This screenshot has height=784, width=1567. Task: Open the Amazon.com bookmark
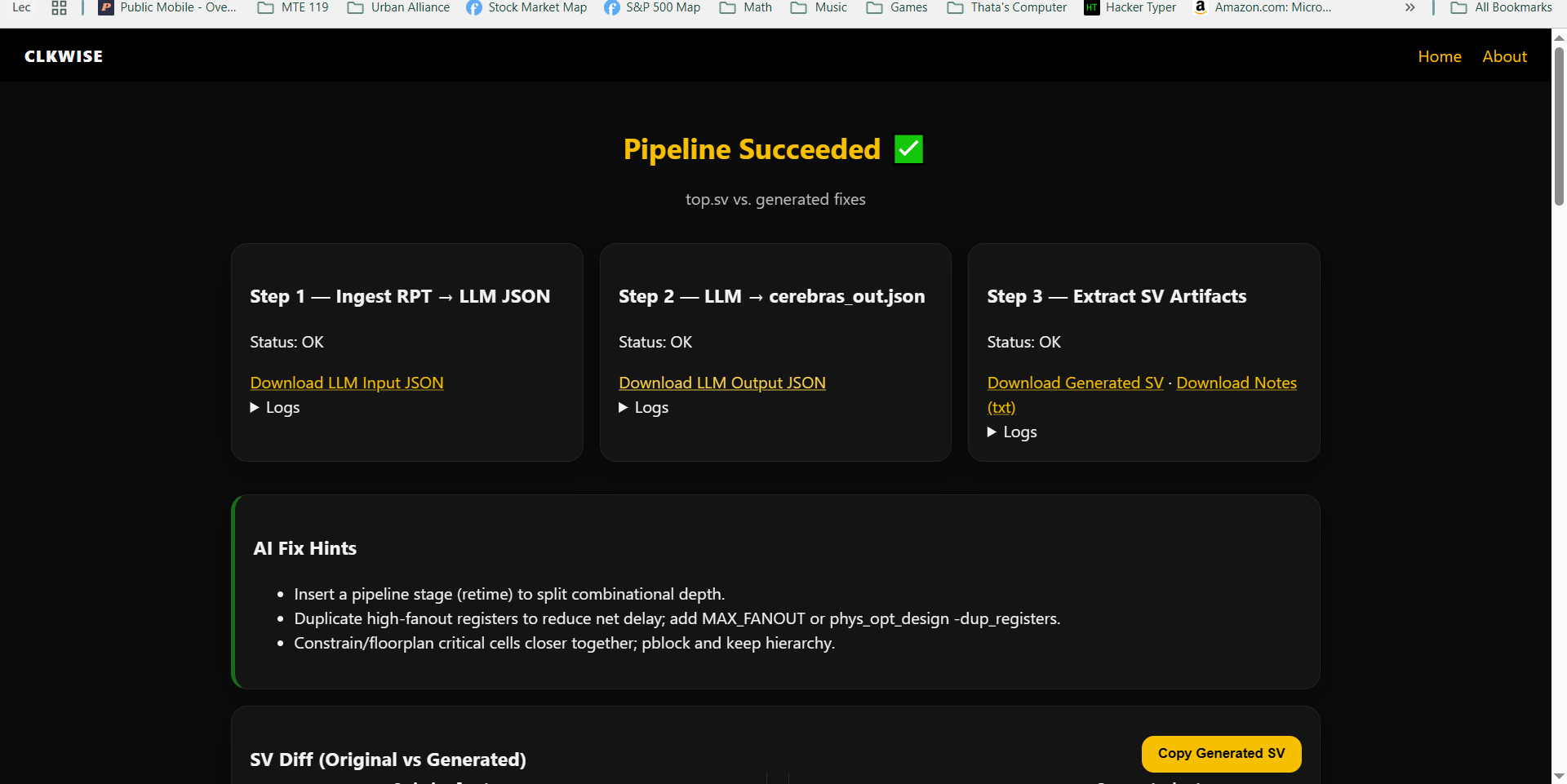(1263, 7)
